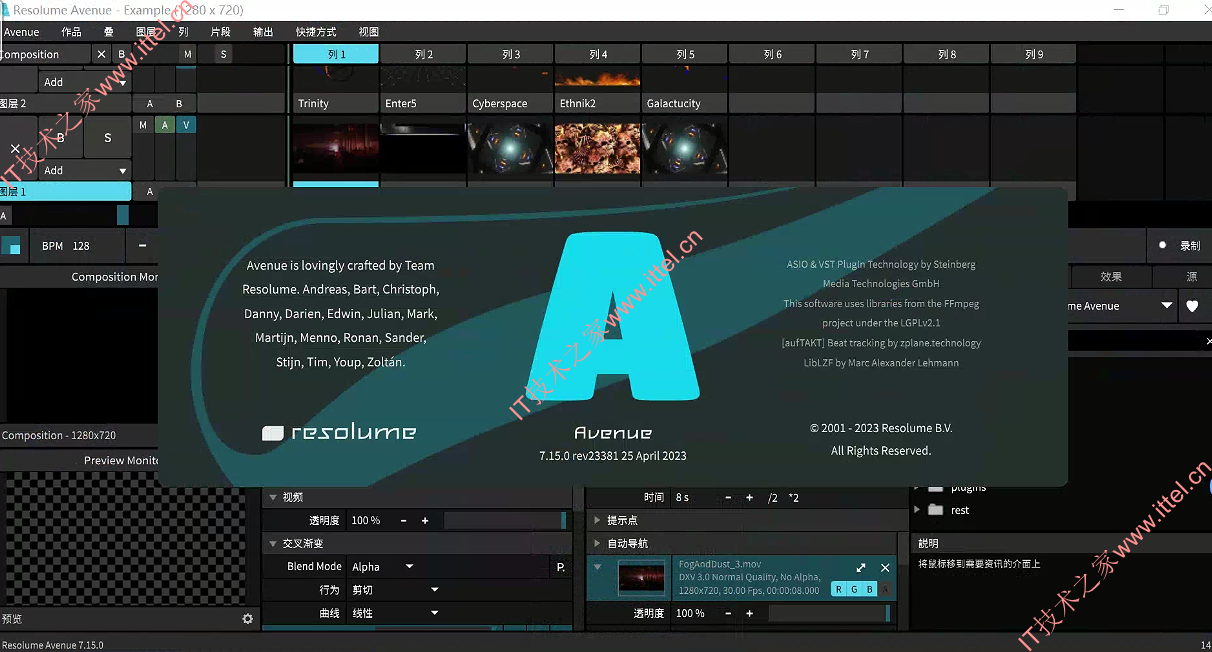Screen dimensions: 1212x652
Task: Clear the composition with the X button
Action: pyautogui.click(x=101, y=54)
